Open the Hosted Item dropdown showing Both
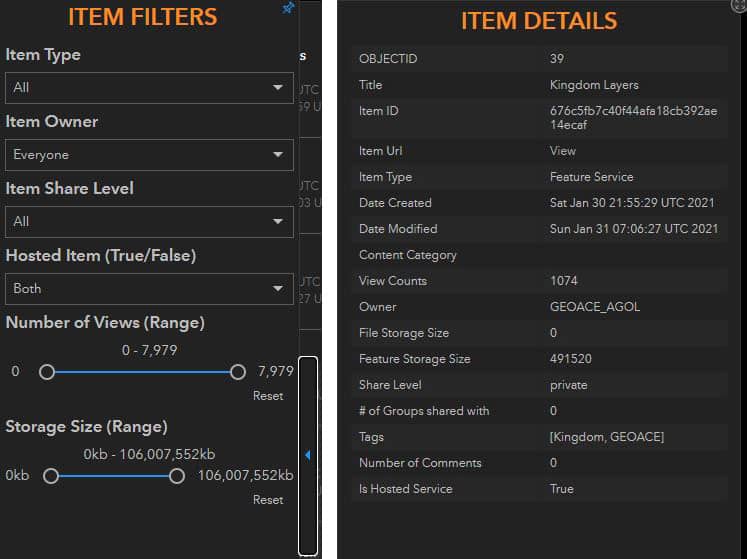 (149, 289)
